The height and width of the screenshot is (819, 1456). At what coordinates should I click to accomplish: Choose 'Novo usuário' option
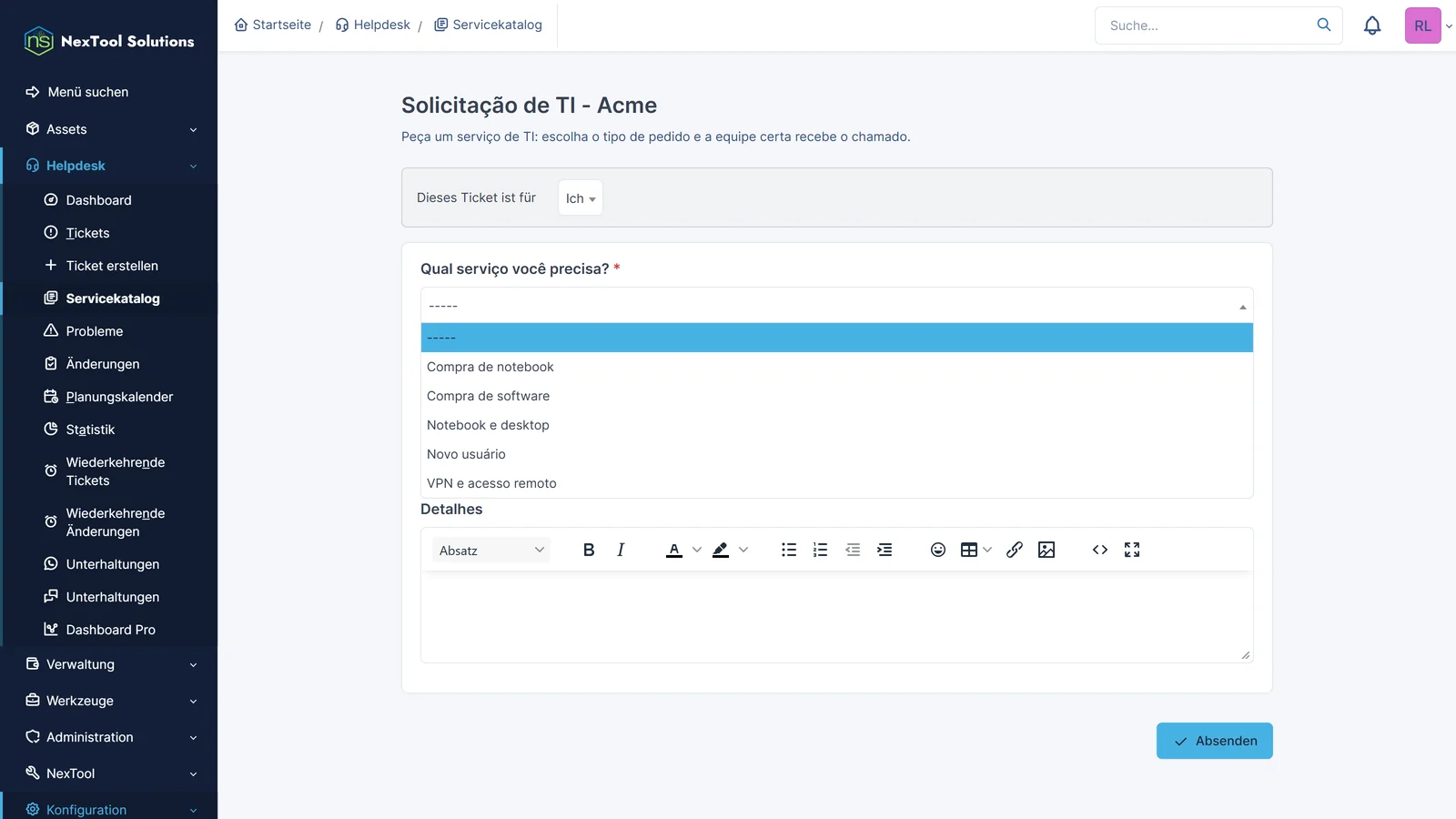(x=837, y=454)
